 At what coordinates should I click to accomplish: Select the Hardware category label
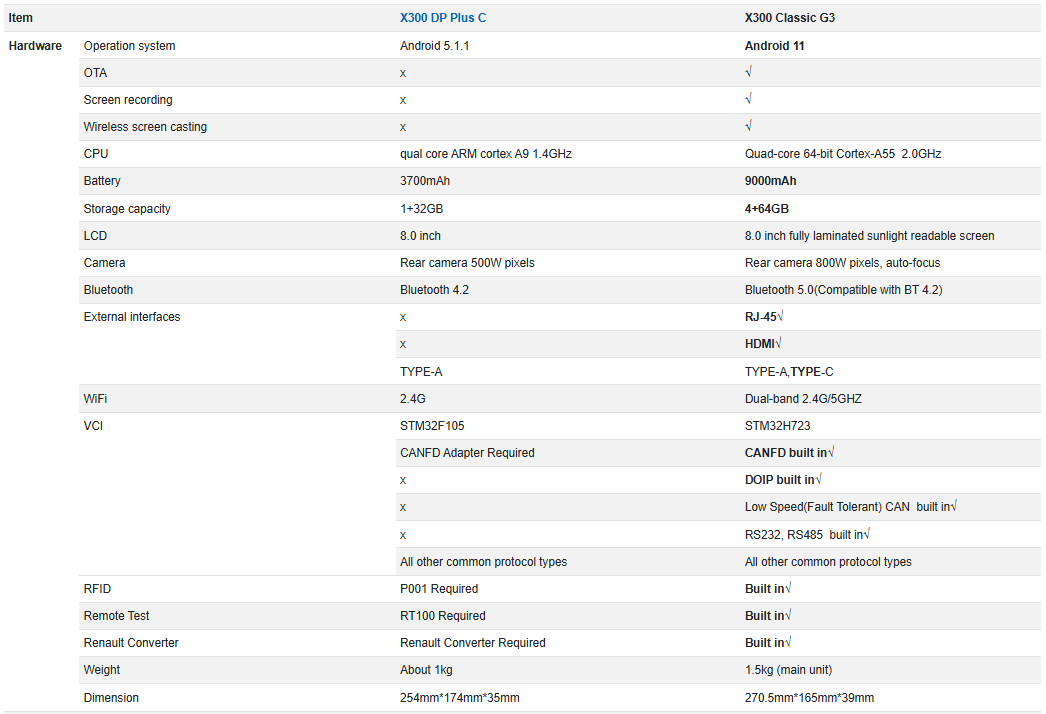[x=35, y=45]
